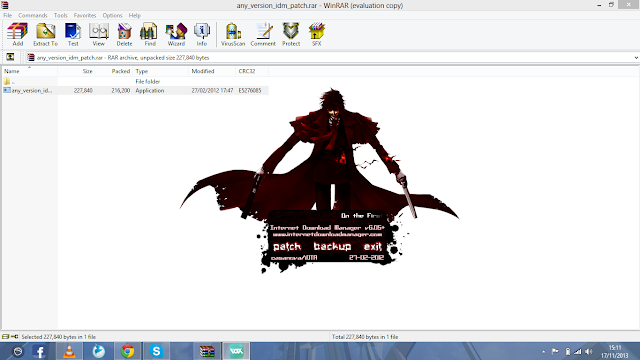
Task: Open Google Chrome from the taskbar
Action: tap(127, 351)
